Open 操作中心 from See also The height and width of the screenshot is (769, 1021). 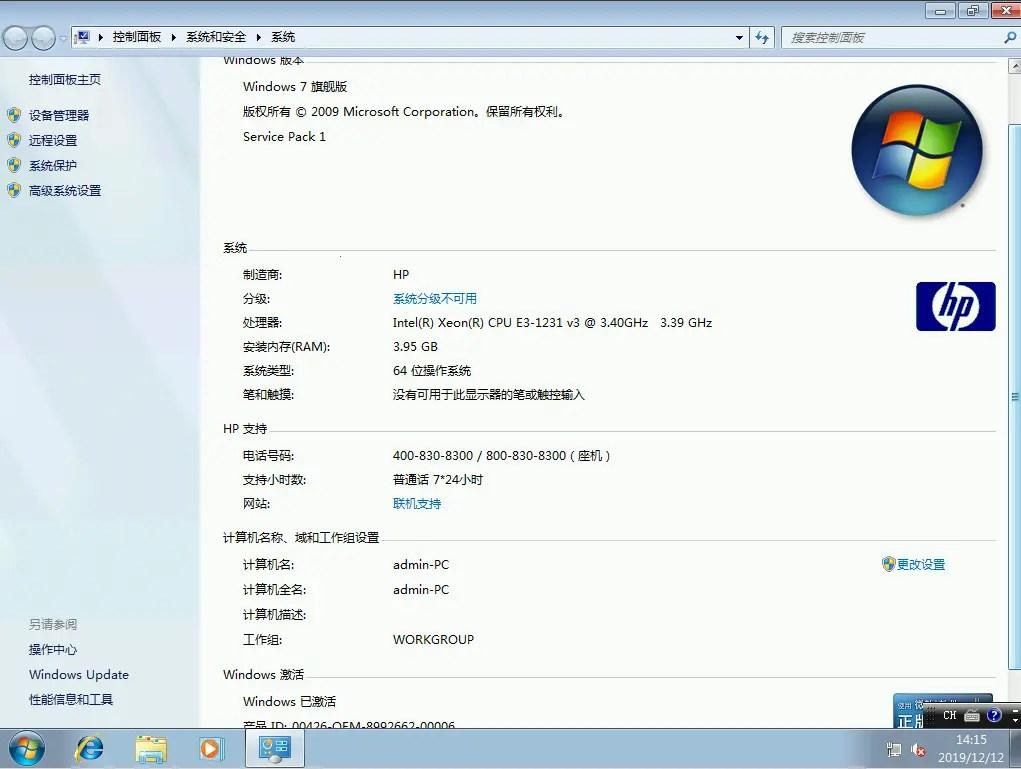(53, 649)
